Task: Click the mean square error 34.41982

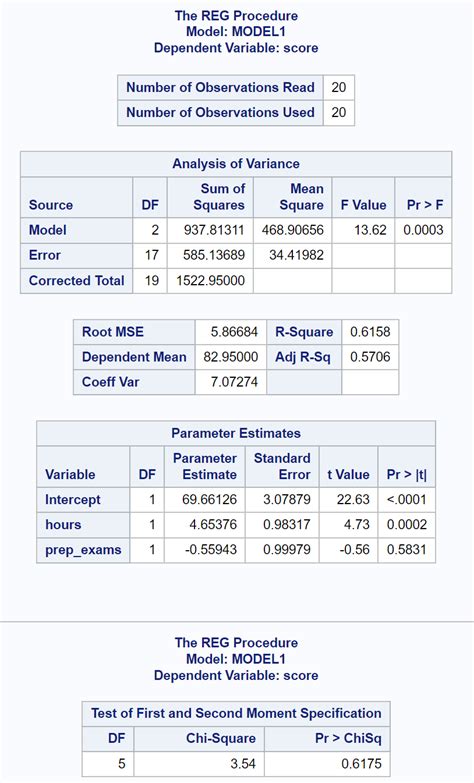Action: pyautogui.click(x=297, y=255)
